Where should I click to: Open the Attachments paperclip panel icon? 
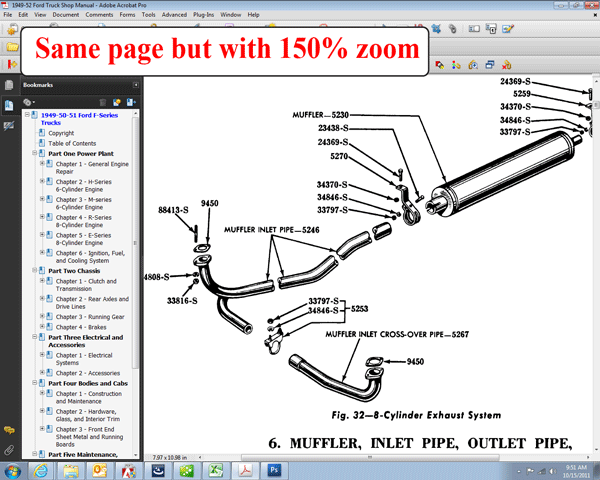(9, 450)
